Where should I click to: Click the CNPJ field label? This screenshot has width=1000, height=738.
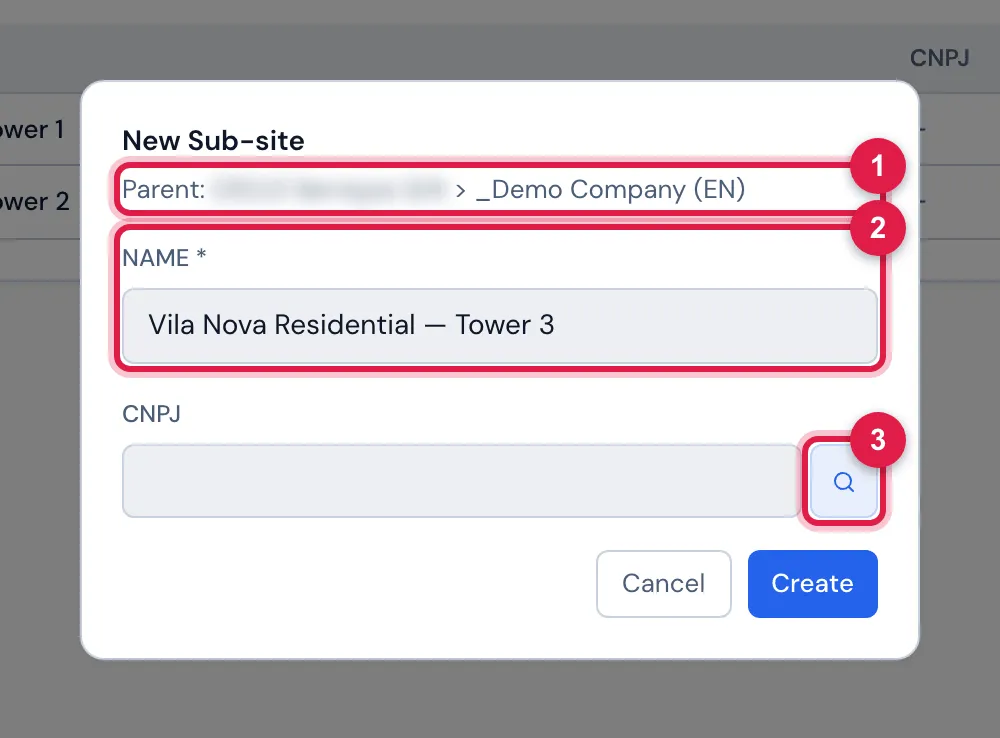tap(151, 414)
